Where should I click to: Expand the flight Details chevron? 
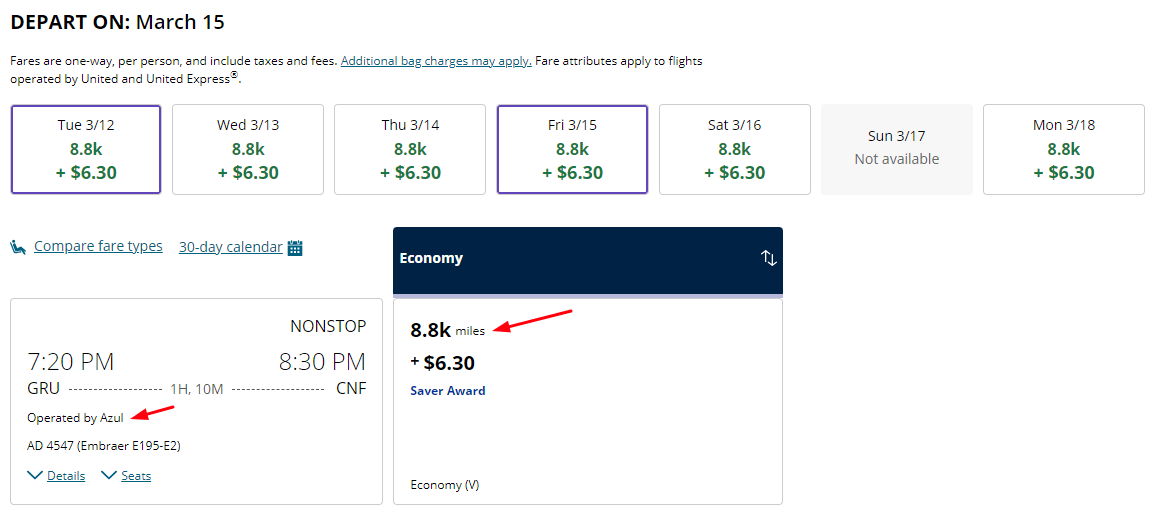pyautogui.click(x=35, y=476)
